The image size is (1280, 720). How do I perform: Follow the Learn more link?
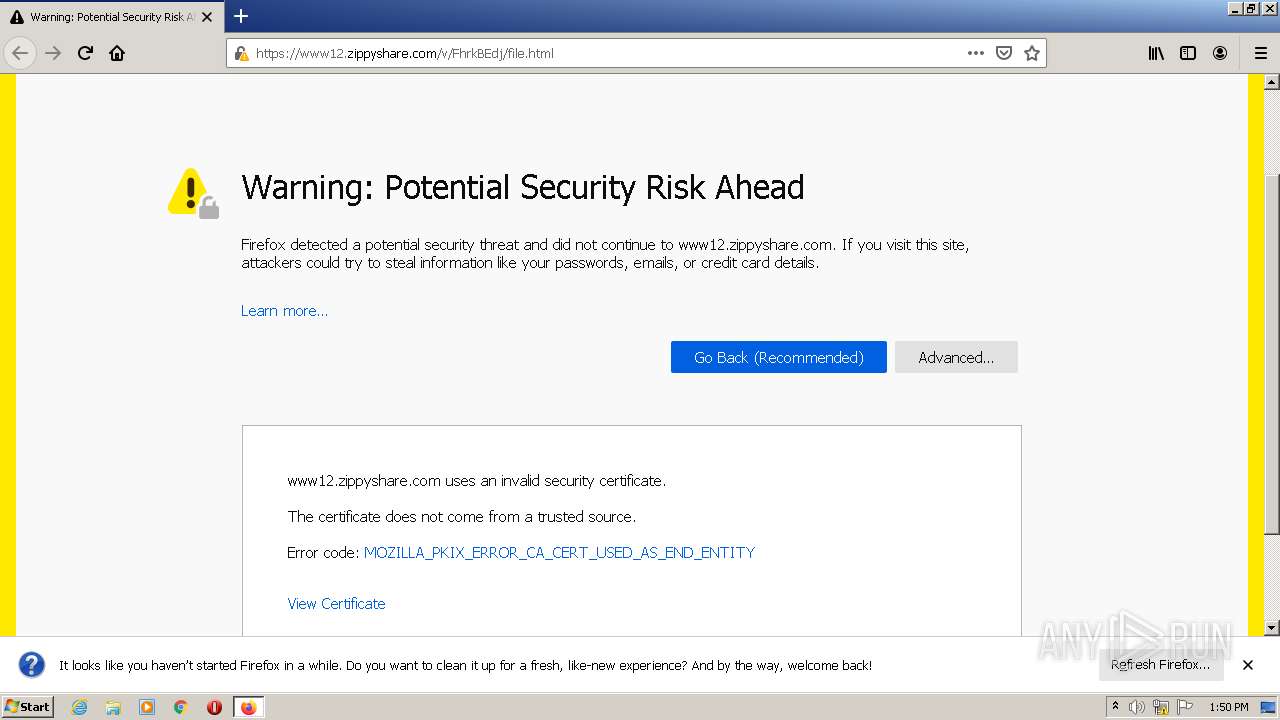[x=284, y=311]
